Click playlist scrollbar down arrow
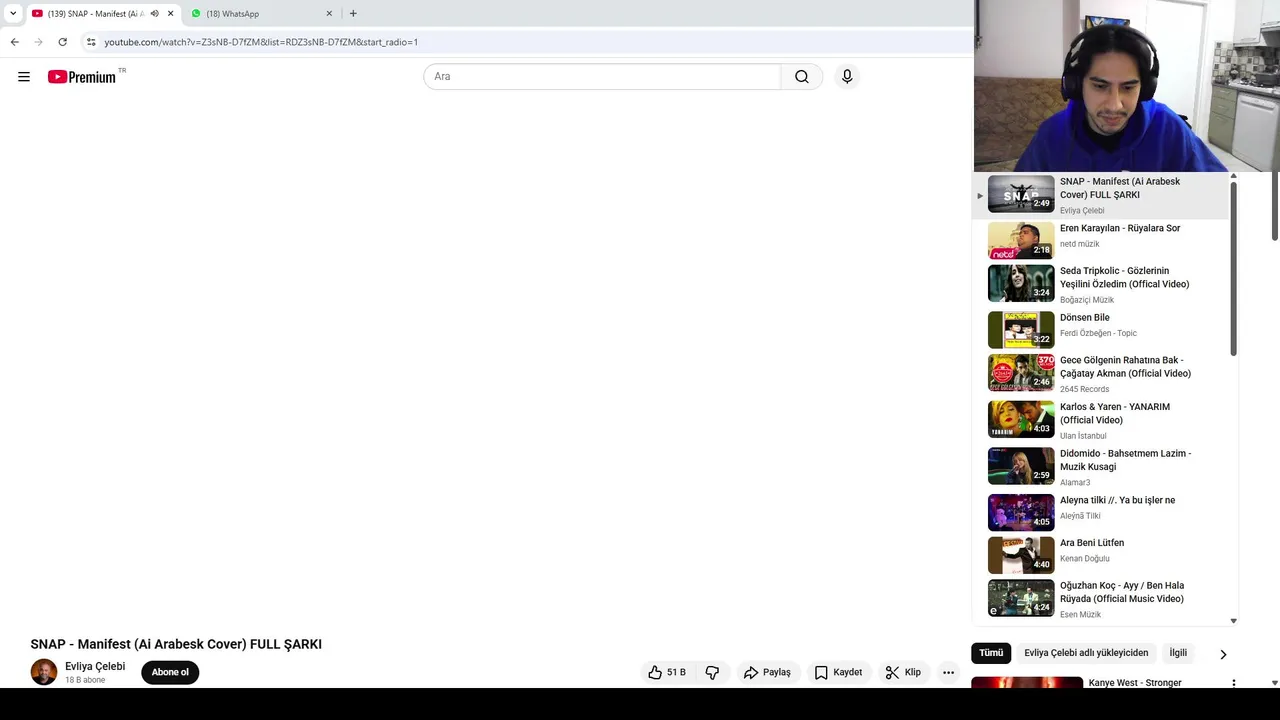This screenshot has width=1280, height=720. (1233, 621)
